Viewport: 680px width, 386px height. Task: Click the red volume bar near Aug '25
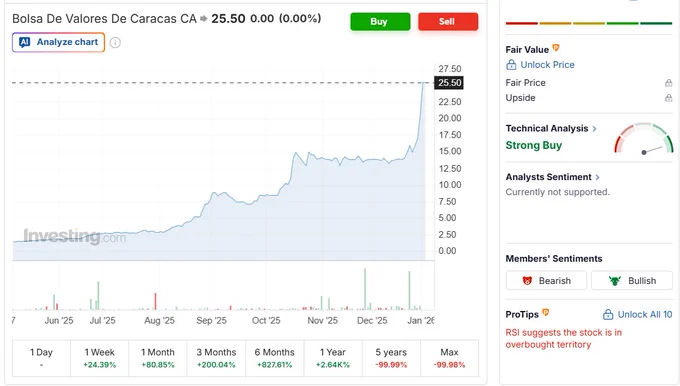pyautogui.click(x=155, y=301)
